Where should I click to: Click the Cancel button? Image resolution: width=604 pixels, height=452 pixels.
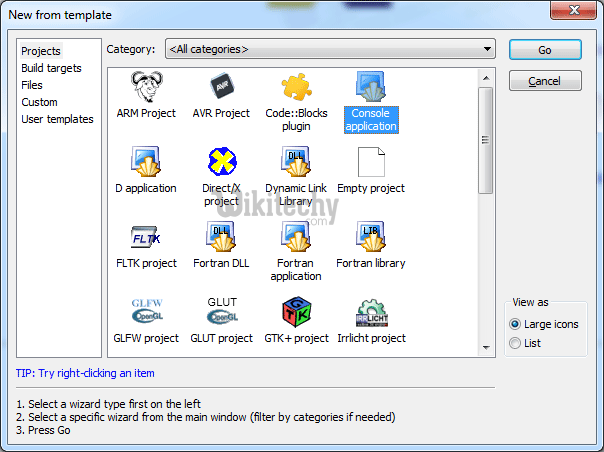[x=544, y=80]
